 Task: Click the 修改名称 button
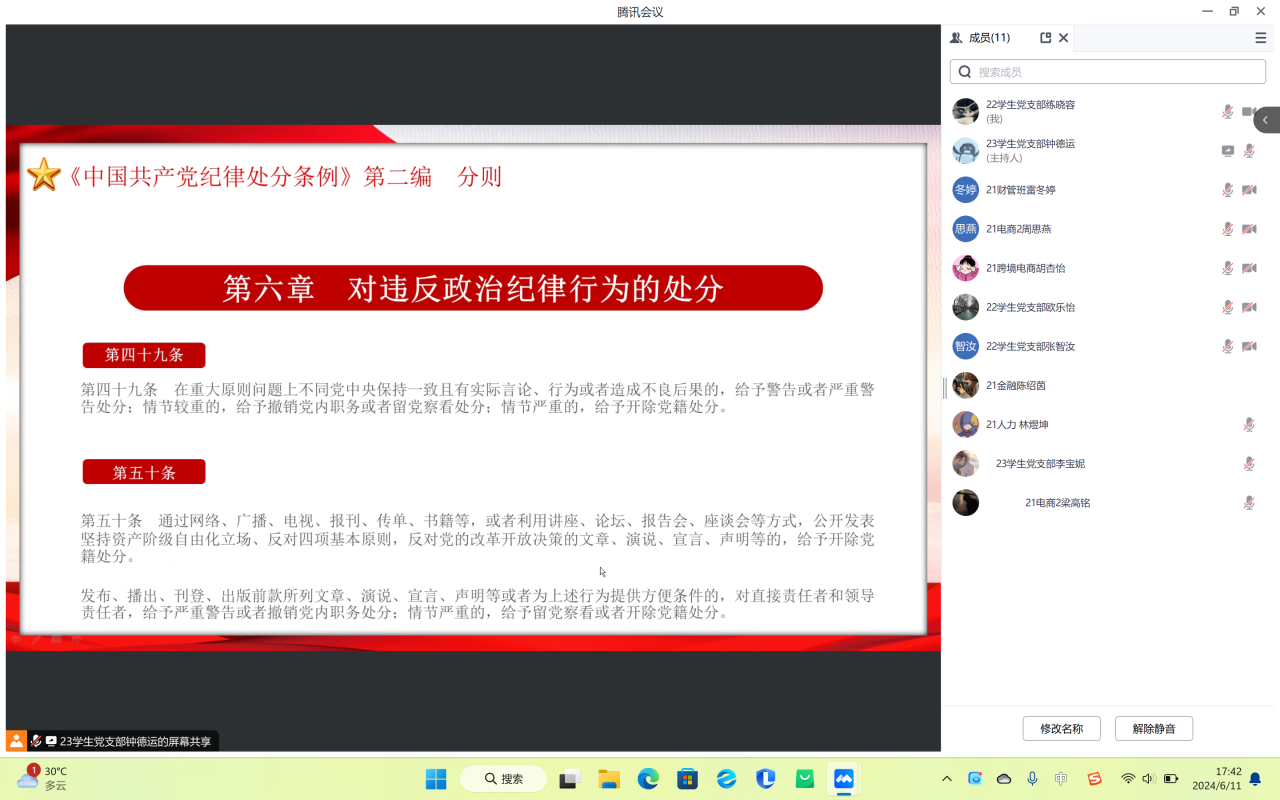pos(1061,729)
